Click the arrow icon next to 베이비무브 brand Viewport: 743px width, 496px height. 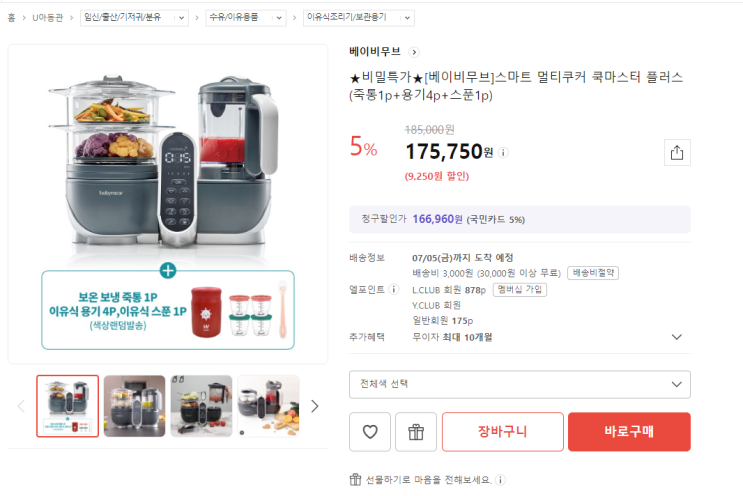pos(414,52)
